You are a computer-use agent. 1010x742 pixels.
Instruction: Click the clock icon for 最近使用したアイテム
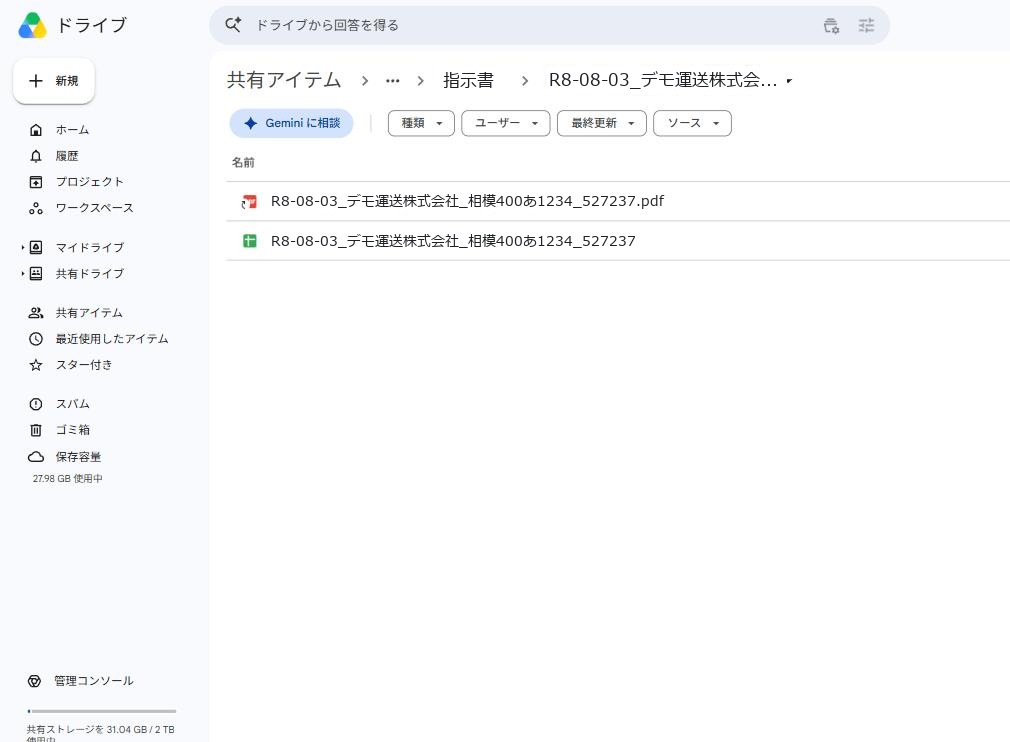pyautogui.click(x=36, y=339)
